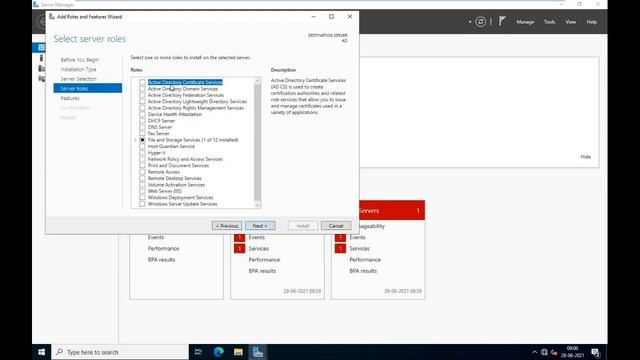
Task: Switch to Server Manager taskbar icon
Action: [258, 352]
